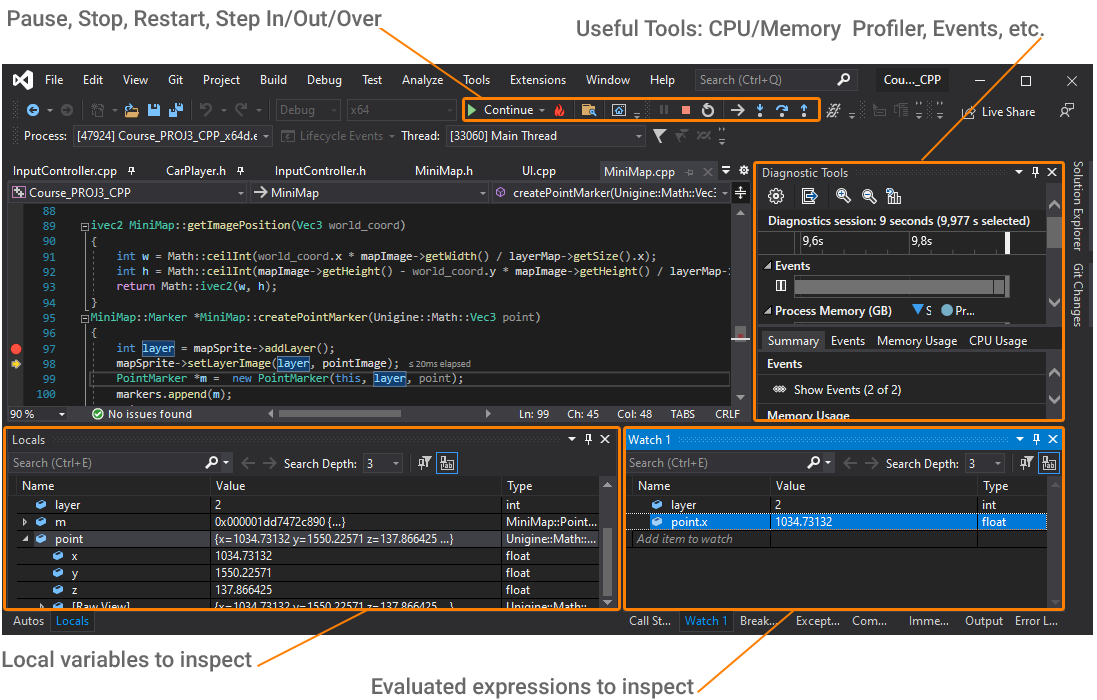Click the Hot Reload flame icon
1097x700 pixels.
pos(559,110)
